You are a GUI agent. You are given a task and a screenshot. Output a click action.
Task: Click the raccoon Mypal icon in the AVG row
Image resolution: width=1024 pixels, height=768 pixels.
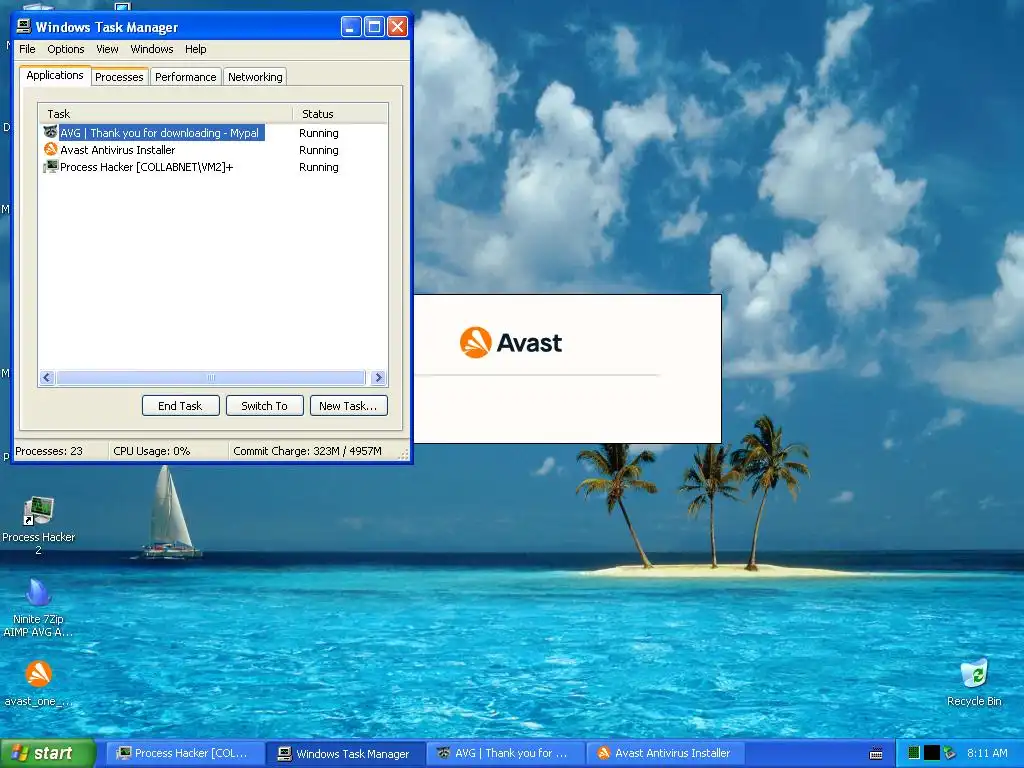pyautogui.click(x=50, y=132)
